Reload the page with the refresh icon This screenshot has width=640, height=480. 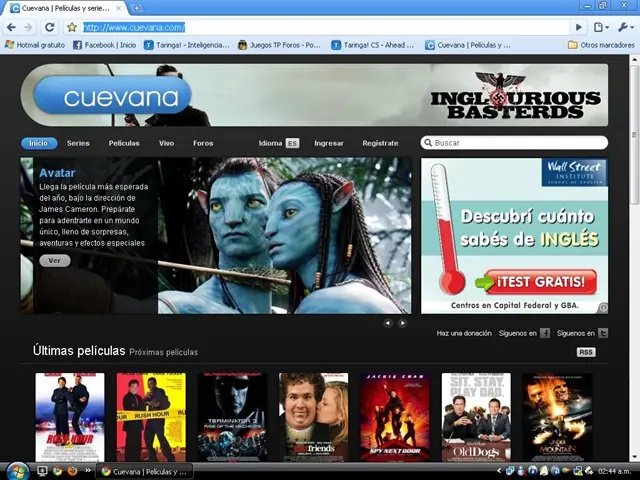[49, 27]
